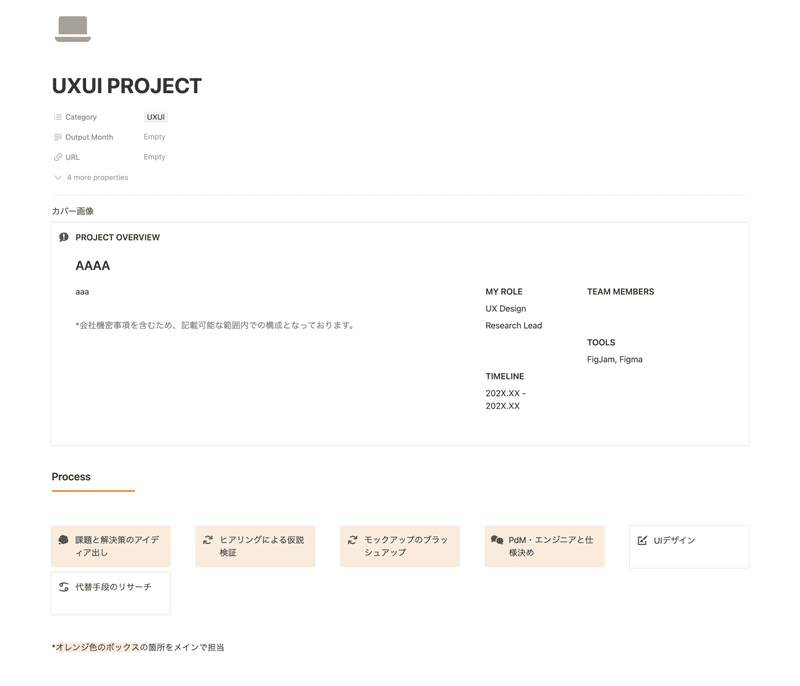Screen dimensions: 800x686
Task: Click the 会社機密事項 note line
Action: [x=215, y=325]
